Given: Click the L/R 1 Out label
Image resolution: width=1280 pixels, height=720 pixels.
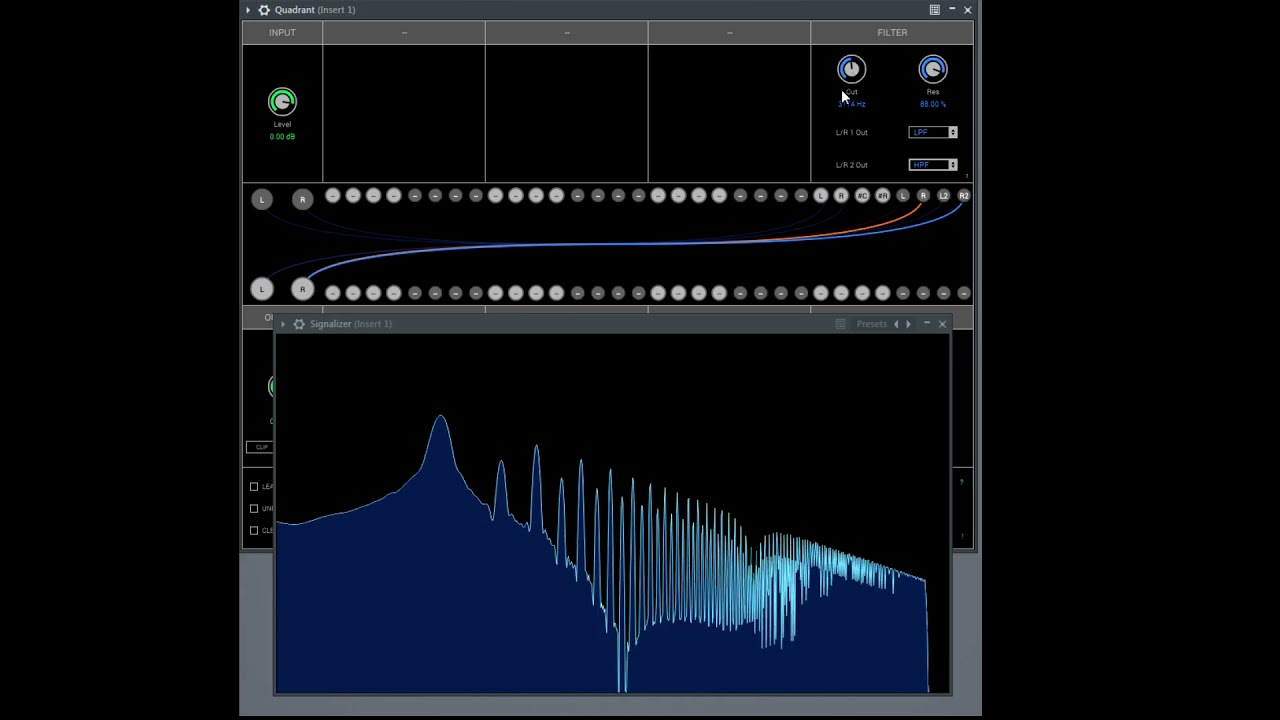Looking at the screenshot, I should click(852, 132).
